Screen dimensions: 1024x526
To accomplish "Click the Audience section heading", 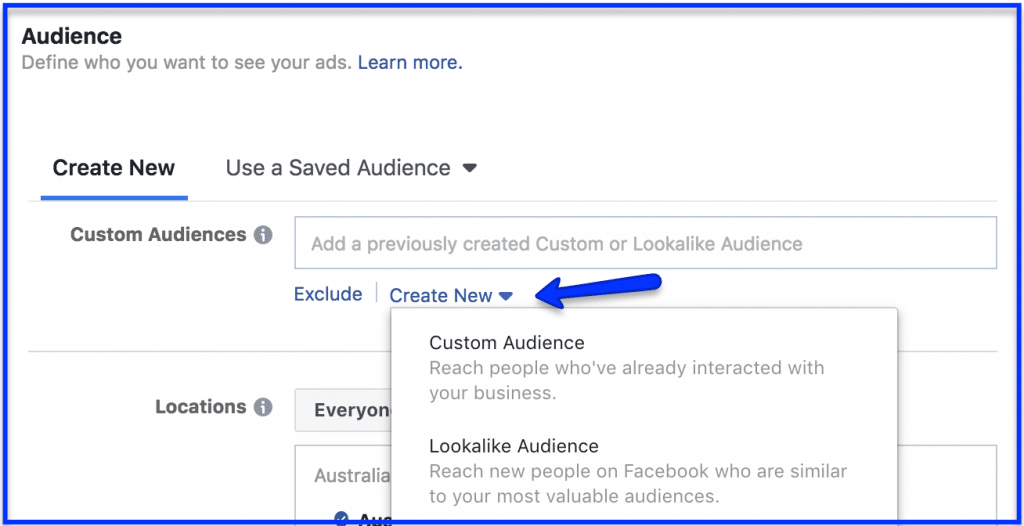I will (72, 36).
